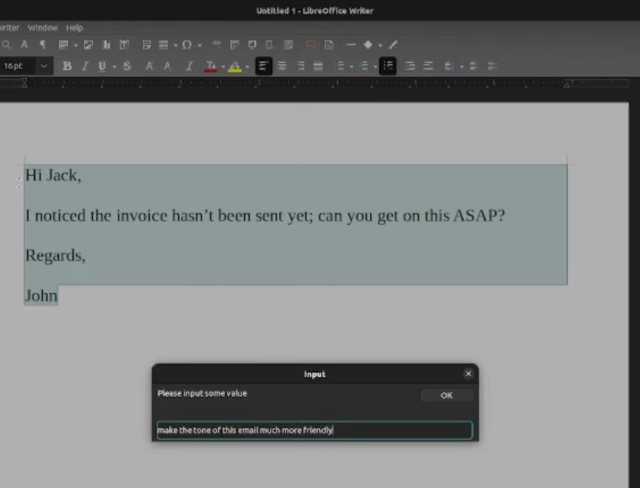This screenshot has height=488, width=640.
Task: Click the Insert Chart icon
Action: tap(106, 45)
